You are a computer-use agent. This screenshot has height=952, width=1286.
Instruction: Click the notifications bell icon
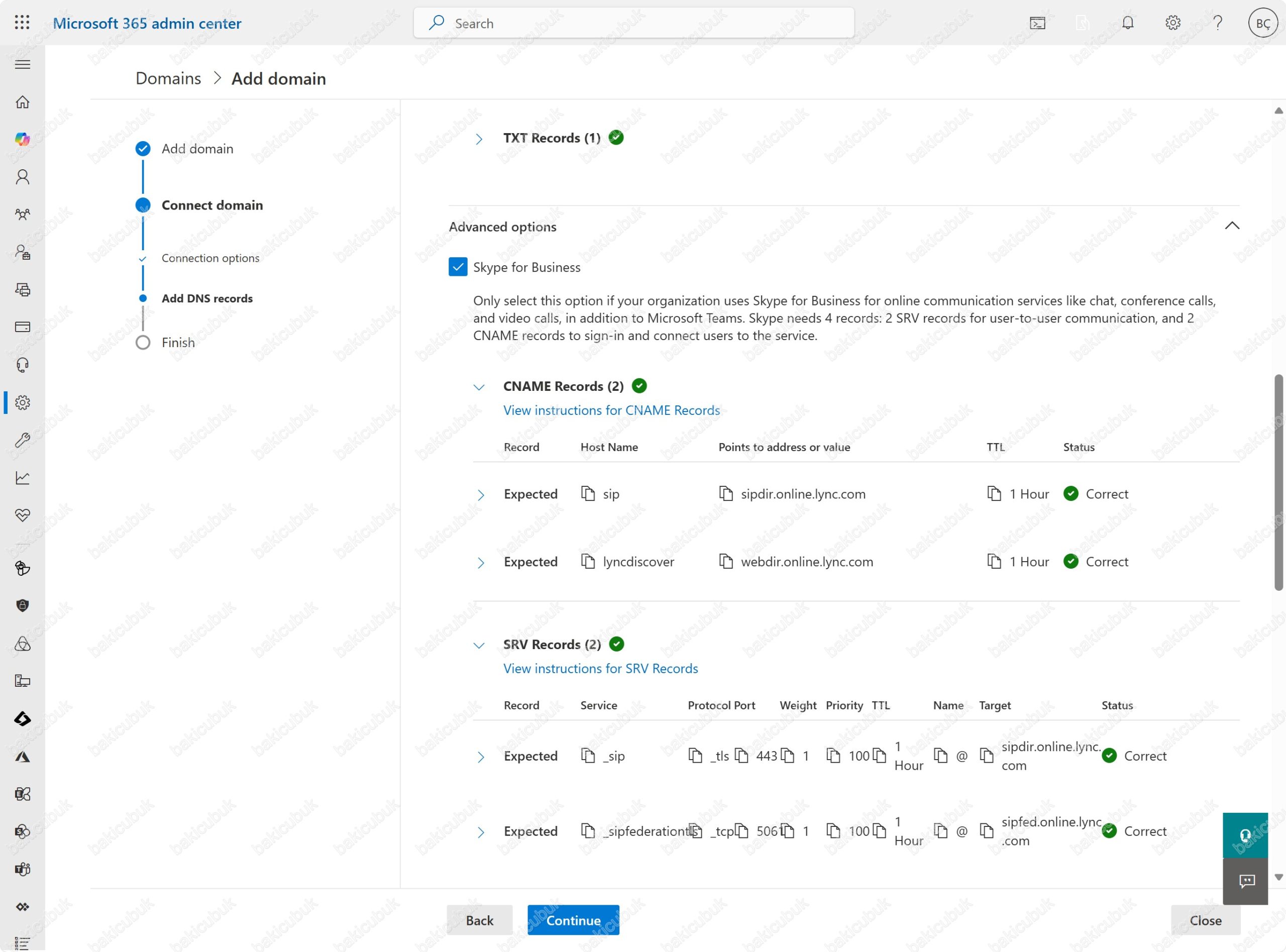[x=1128, y=23]
